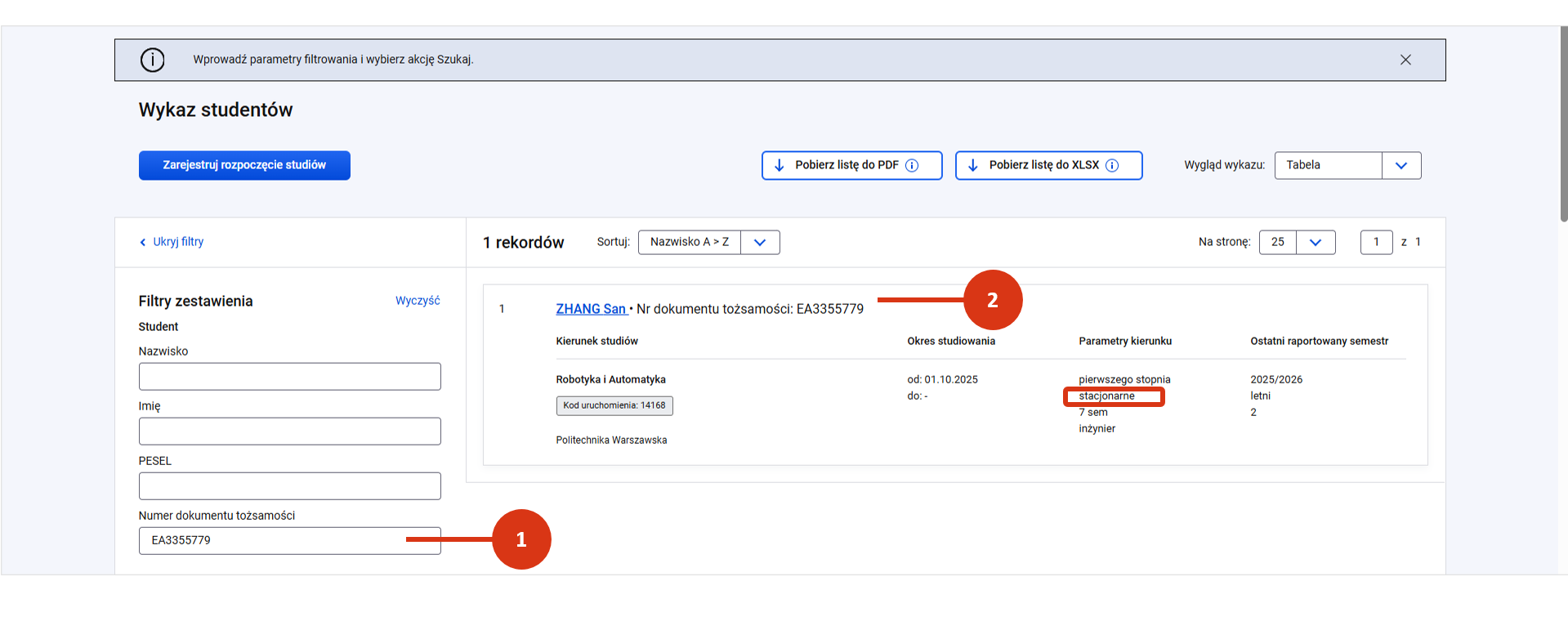Close the filtering info banner
Viewport: 1568px width, 617px height.
pos(1405,60)
